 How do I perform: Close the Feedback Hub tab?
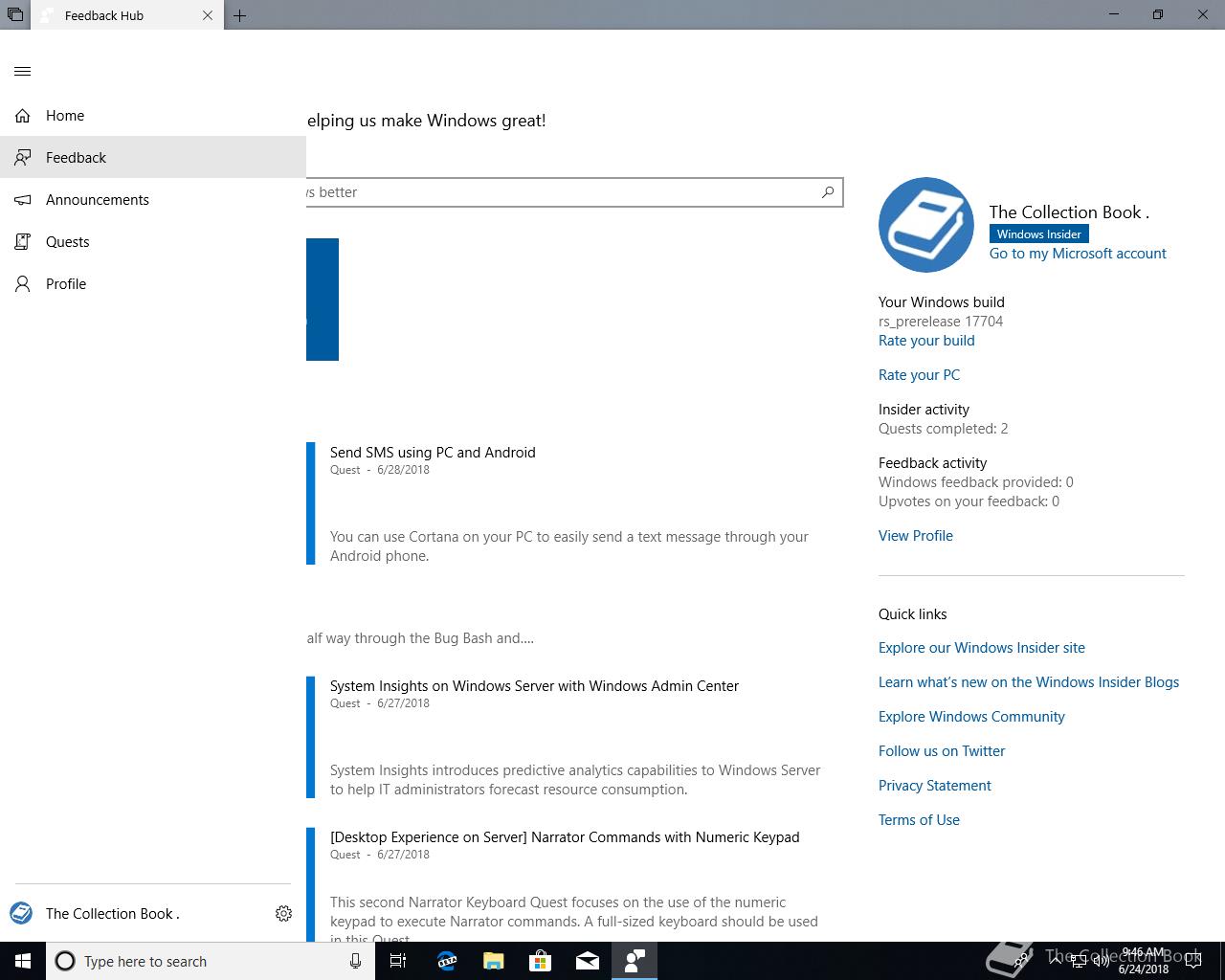pyautogui.click(x=208, y=15)
